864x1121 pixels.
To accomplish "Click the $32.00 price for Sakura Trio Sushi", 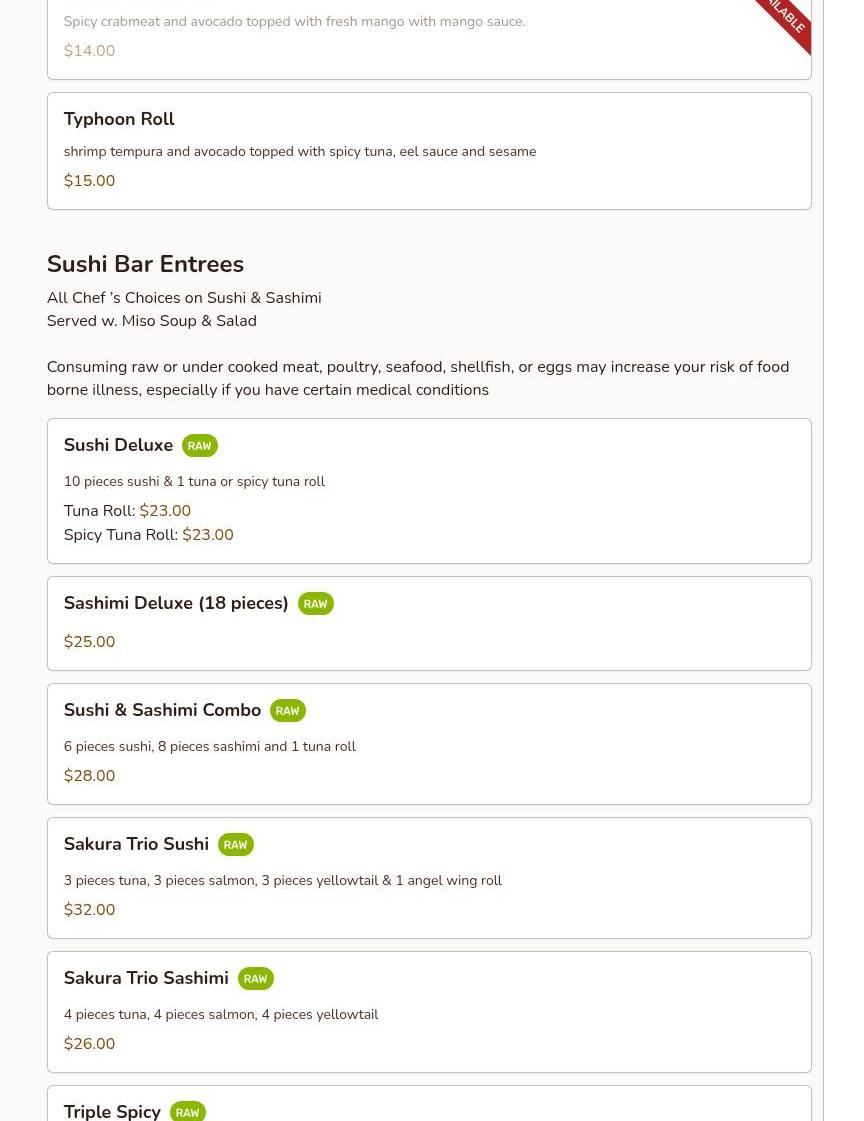I will 89,910.
